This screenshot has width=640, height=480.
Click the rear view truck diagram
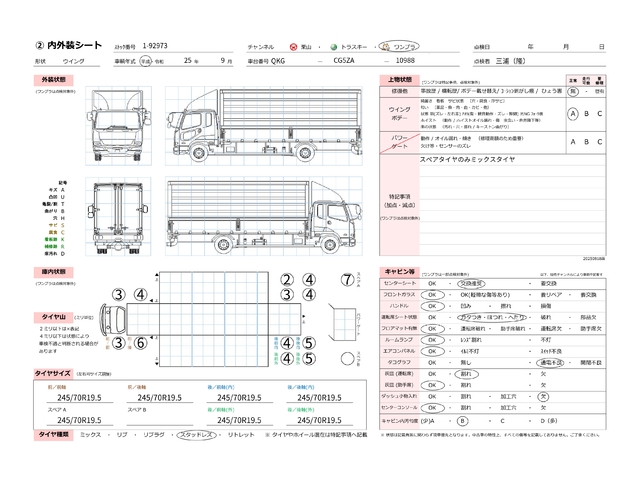[x=124, y=213]
